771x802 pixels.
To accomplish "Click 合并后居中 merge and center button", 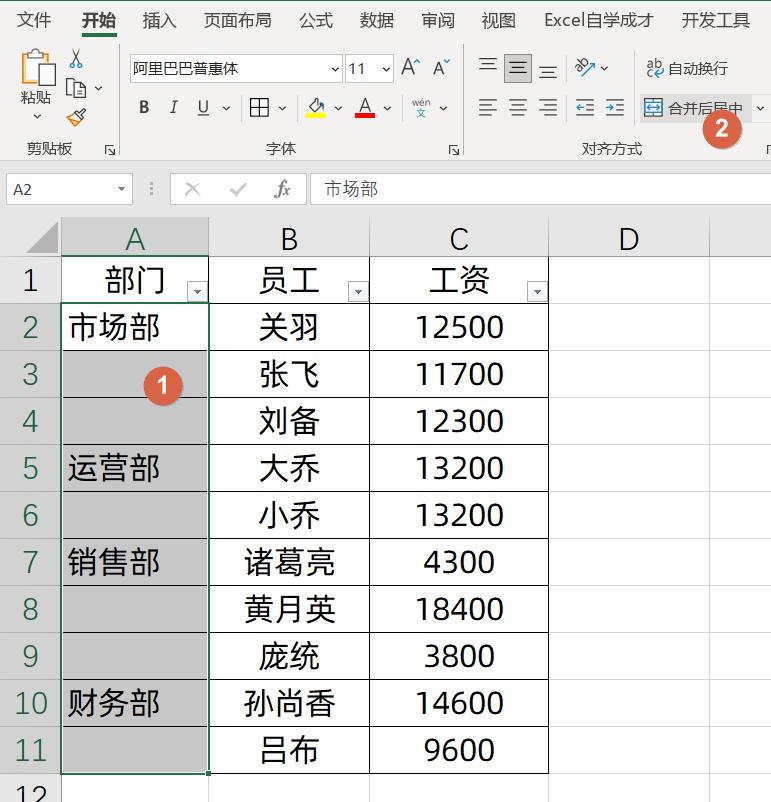I will [694, 108].
